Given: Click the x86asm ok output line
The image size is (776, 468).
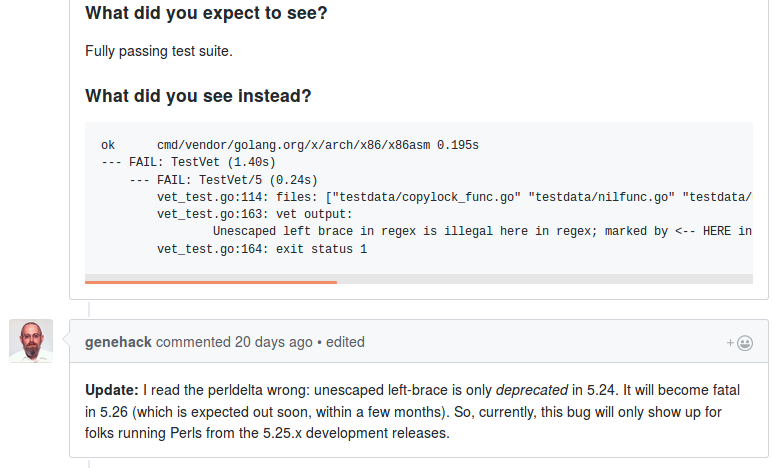Looking at the screenshot, I should pyautogui.click(x=290, y=145).
